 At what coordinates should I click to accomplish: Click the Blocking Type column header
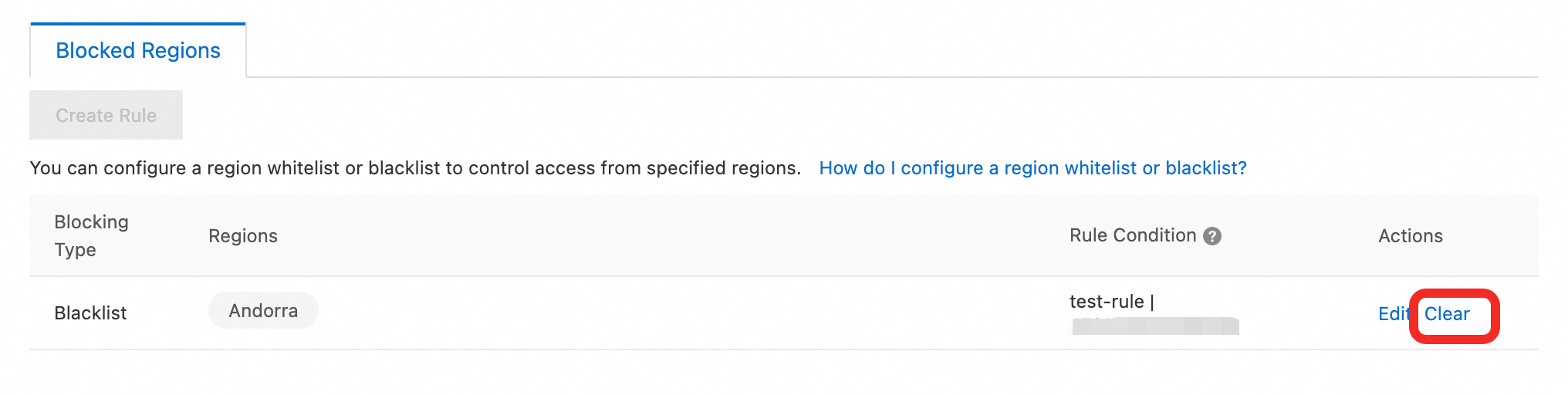click(x=91, y=236)
